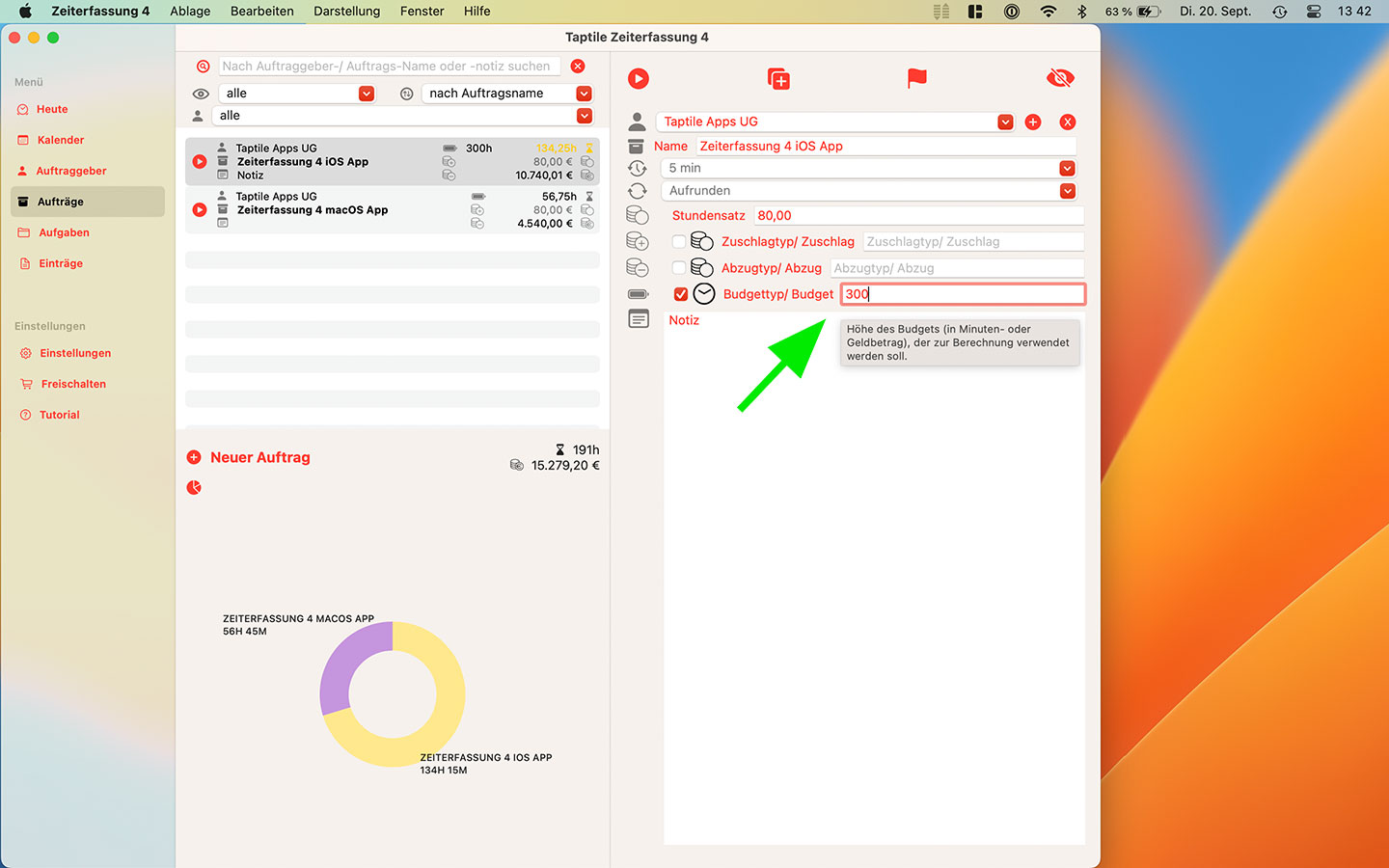Viewport: 1389px width, 868px height.
Task: Enable the Zuschlagtyp/ Zuschlag checkbox
Action: tap(679, 242)
